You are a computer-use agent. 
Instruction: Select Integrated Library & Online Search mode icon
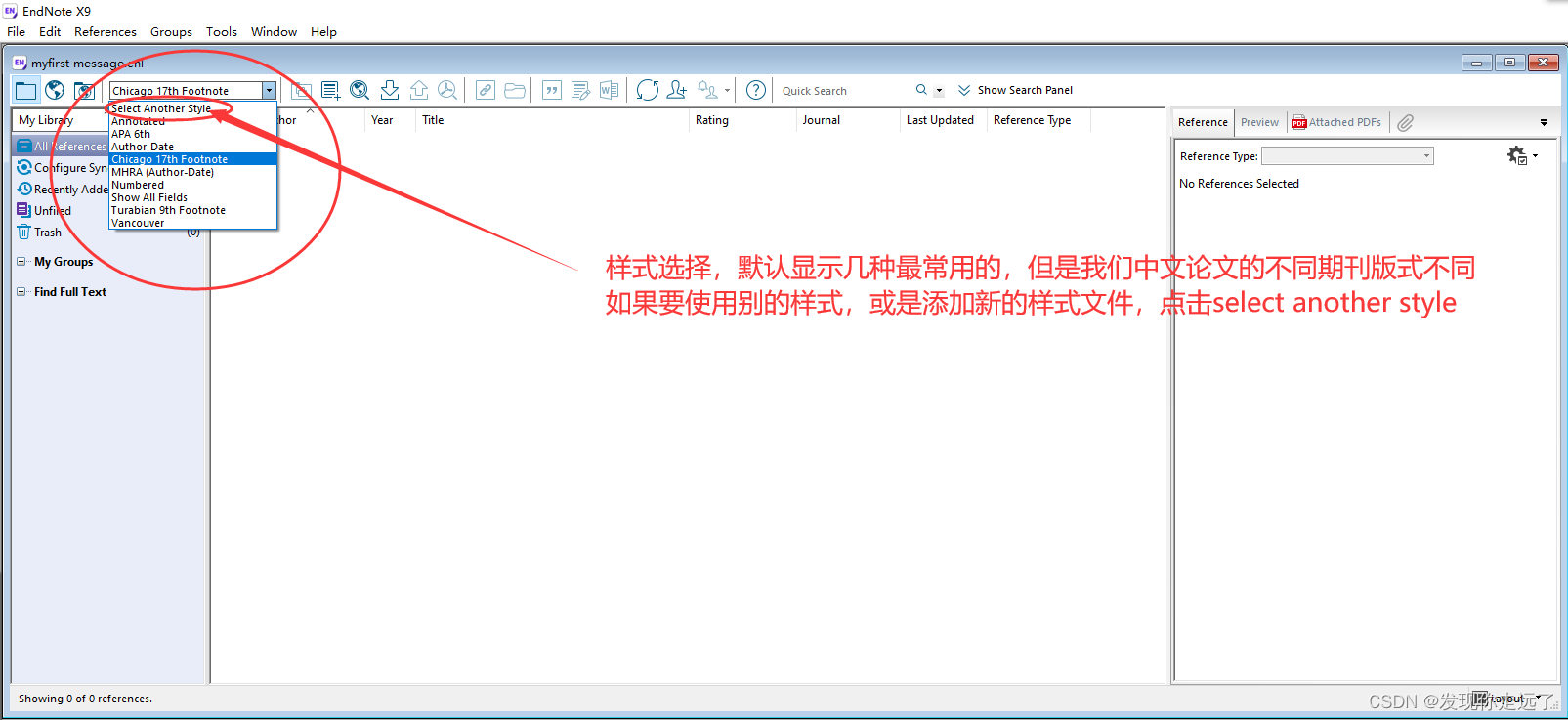pyautogui.click(x=85, y=91)
